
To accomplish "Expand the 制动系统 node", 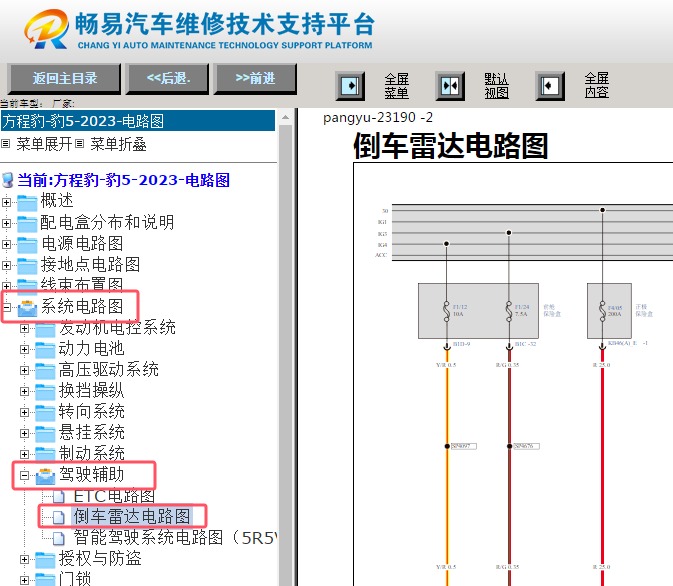I will click(x=24, y=454).
